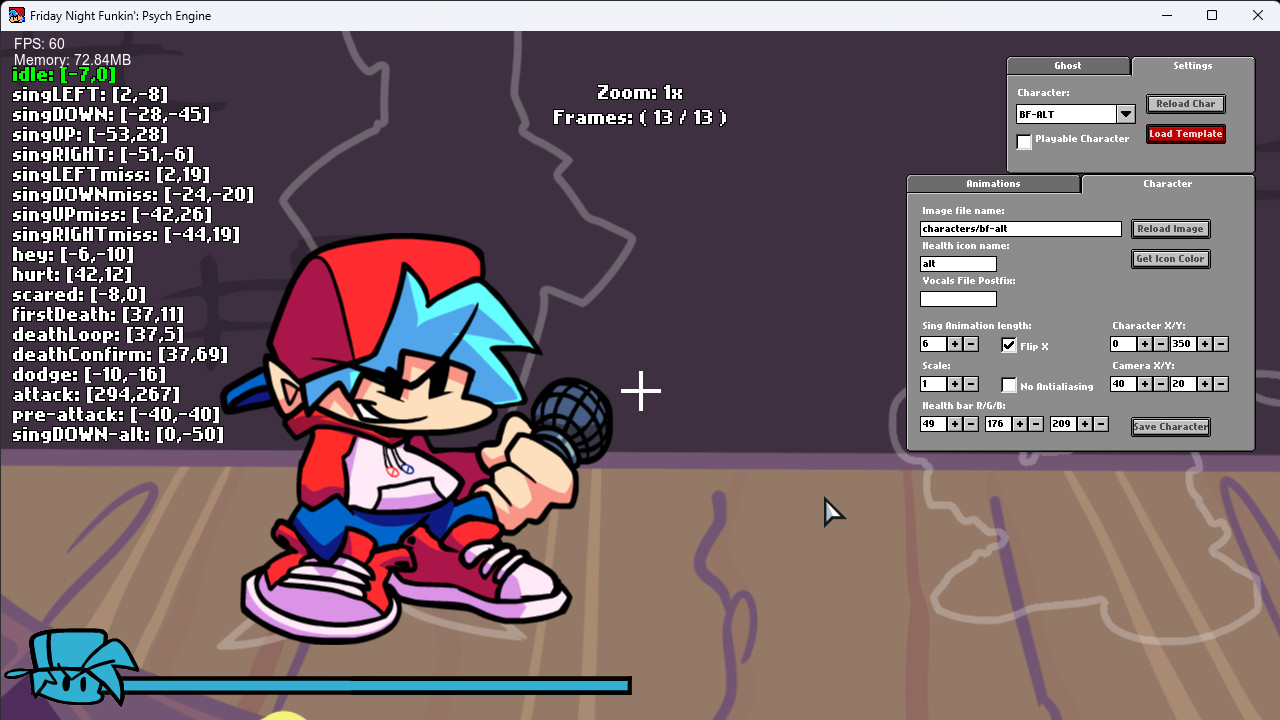This screenshot has width=1280, height=720.
Task: Click the blue health bar
Action: tap(376, 686)
